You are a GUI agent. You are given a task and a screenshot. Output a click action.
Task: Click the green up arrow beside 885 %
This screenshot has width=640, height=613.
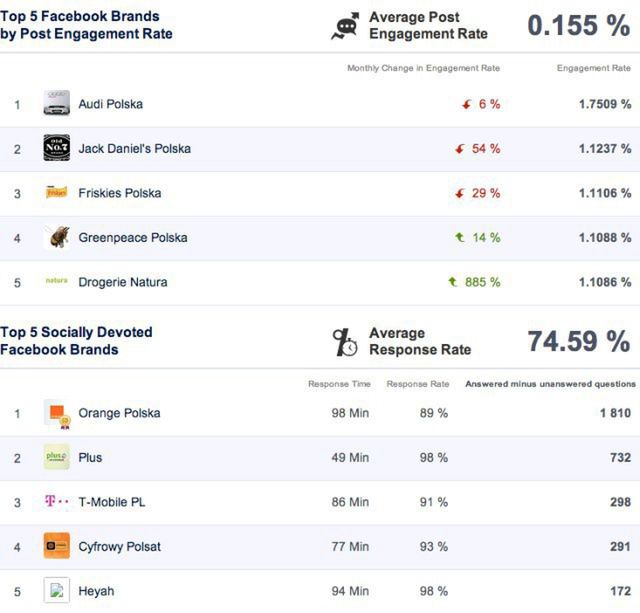453,282
